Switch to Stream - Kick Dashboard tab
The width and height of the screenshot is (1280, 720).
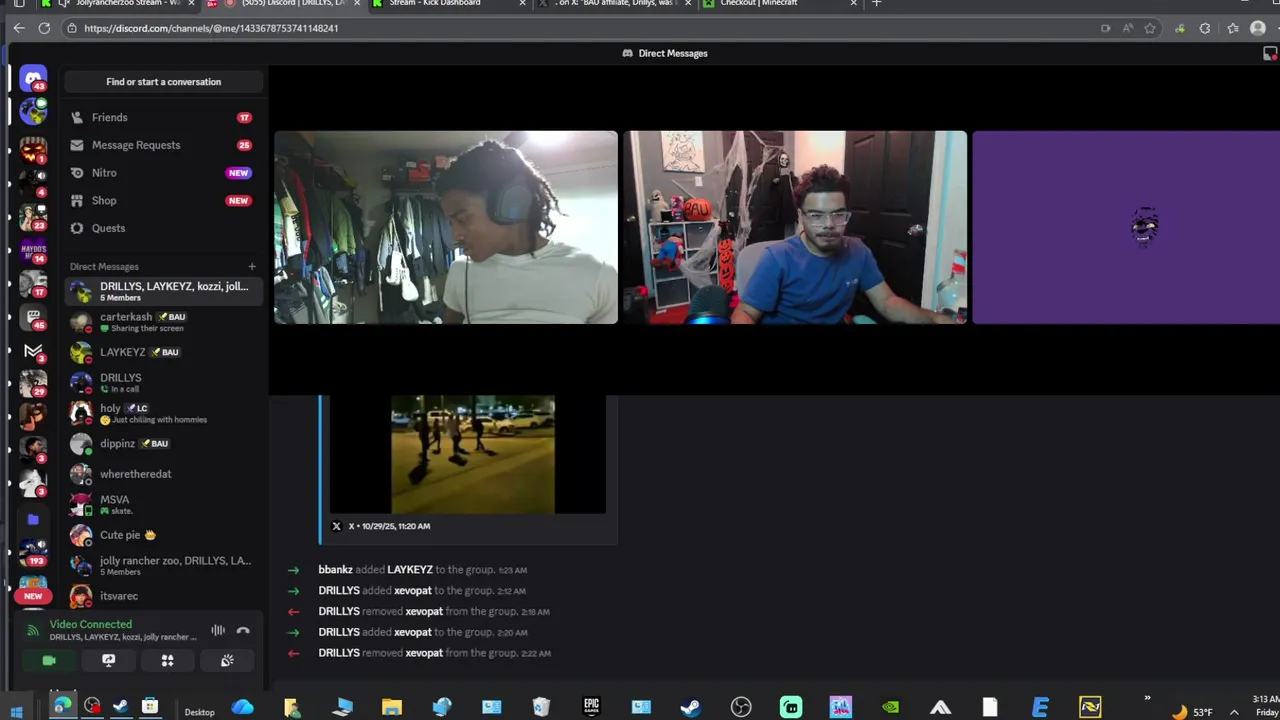[x=449, y=4]
